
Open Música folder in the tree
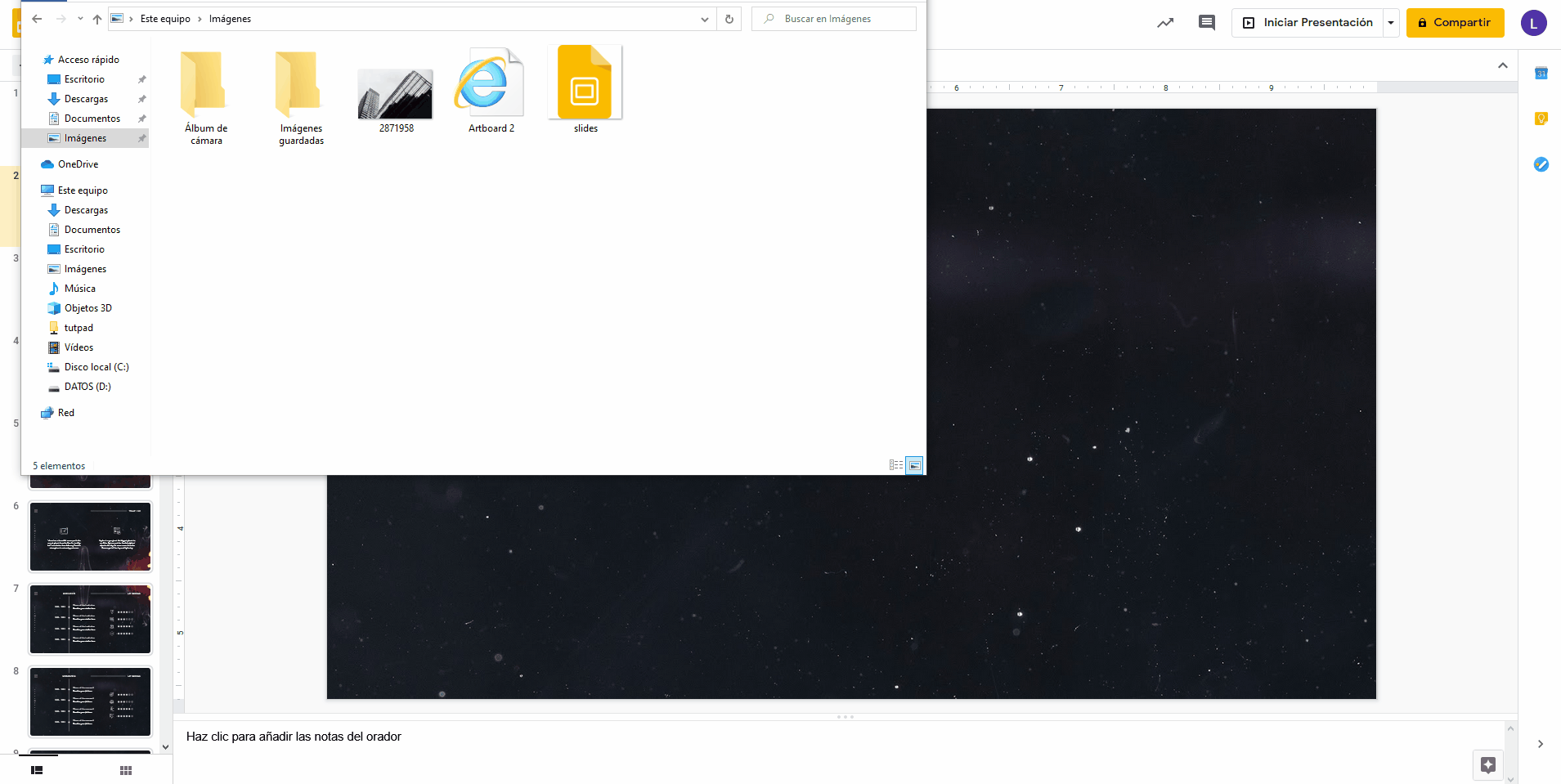point(79,289)
